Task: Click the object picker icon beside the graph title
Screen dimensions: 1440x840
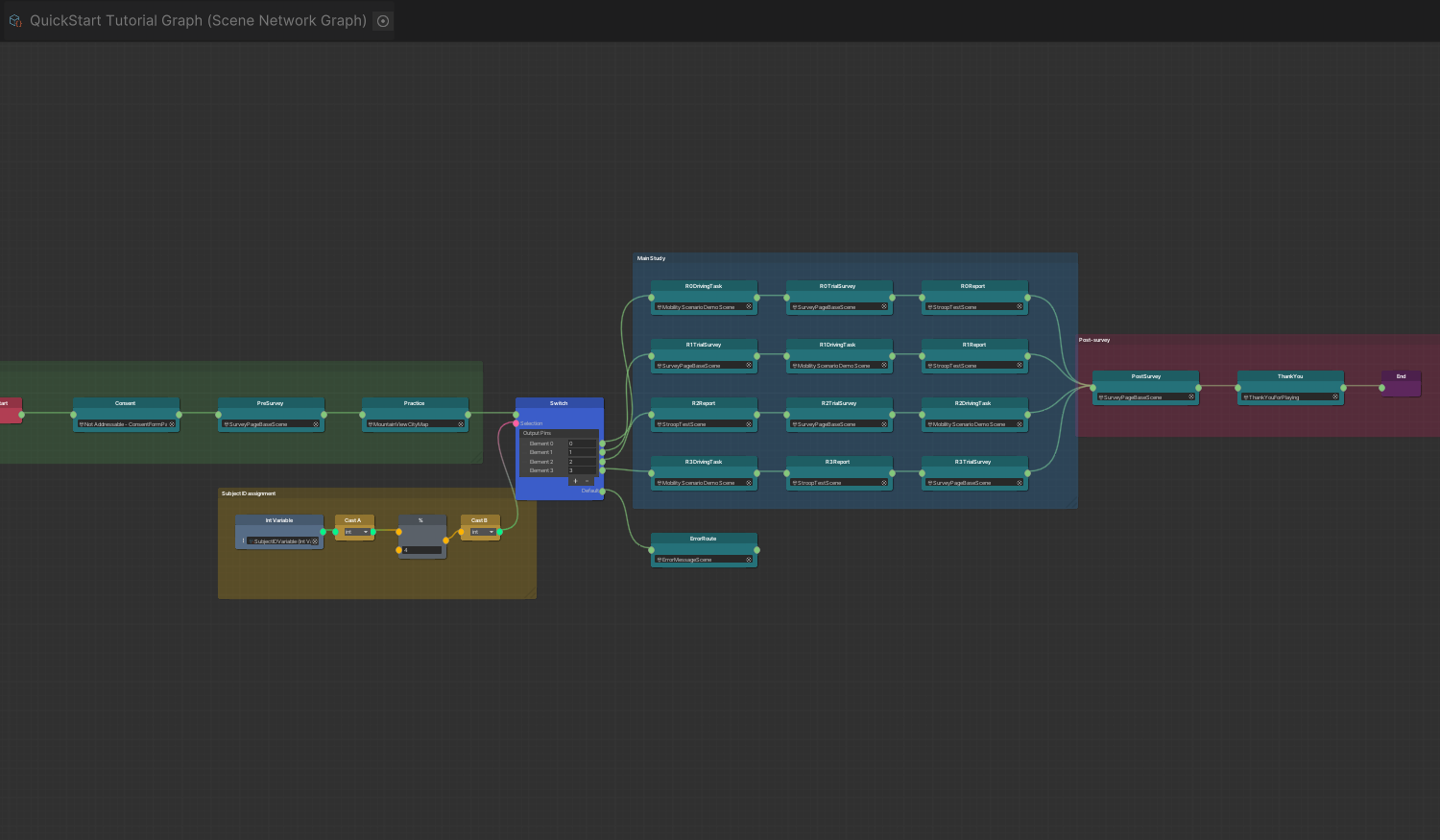Action: pos(383,21)
